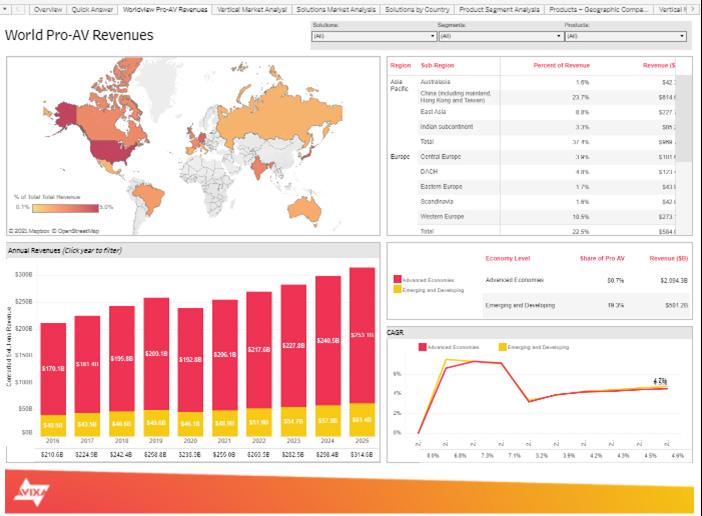Image resolution: width=702 pixels, height=516 pixels.
Task: Click the tab scroll left arrow
Action: [x=18, y=9]
